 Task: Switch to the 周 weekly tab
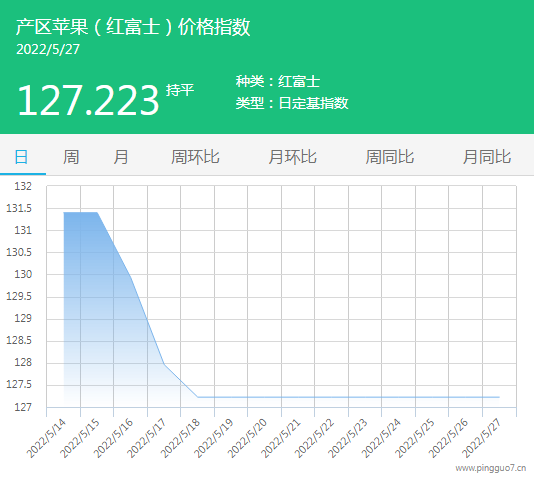(71, 157)
